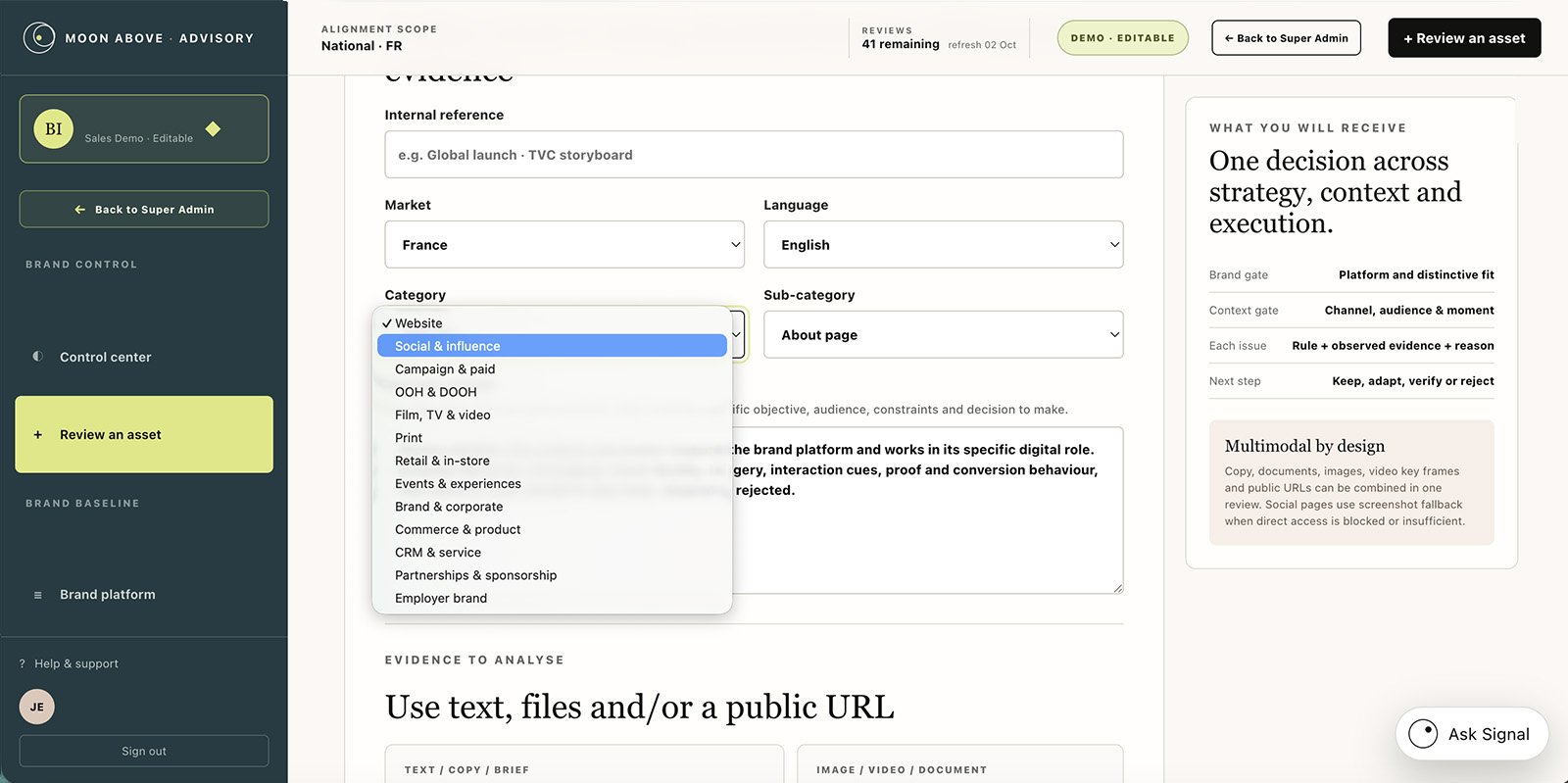Click the Sign out button
Image resolution: width=1568 pixels, height=783 pixels.
[x=144, y=752]
